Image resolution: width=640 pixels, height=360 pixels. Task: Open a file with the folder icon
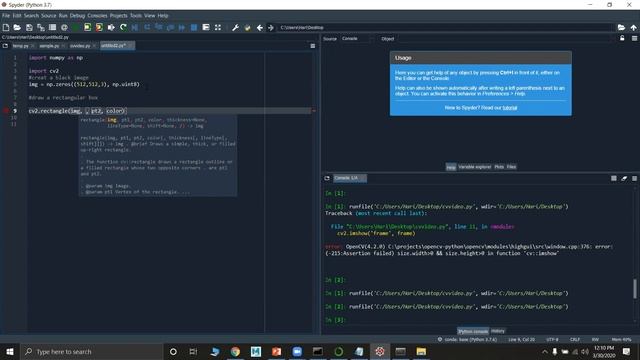point(17,27)
